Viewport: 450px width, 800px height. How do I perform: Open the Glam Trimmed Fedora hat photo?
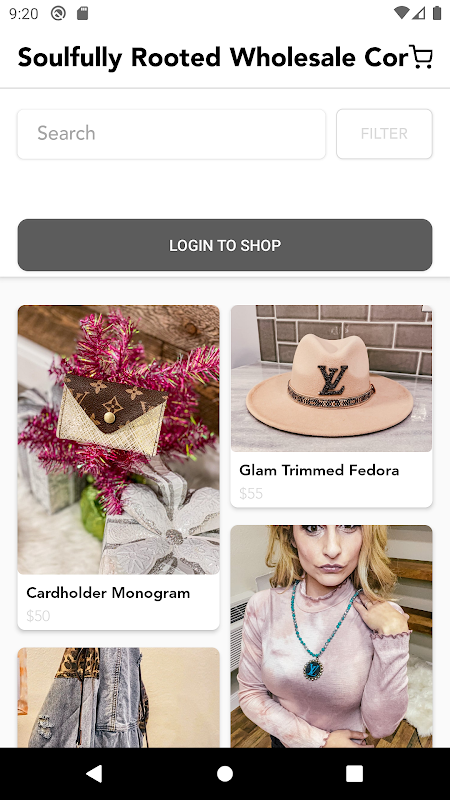pos(332,378)
